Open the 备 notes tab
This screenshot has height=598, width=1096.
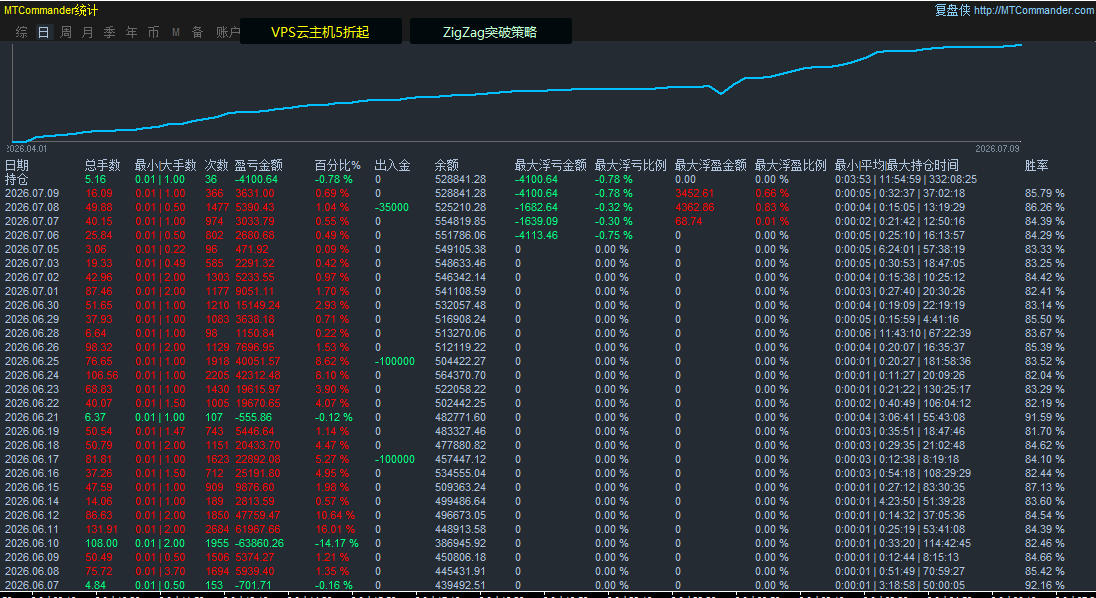197,32
